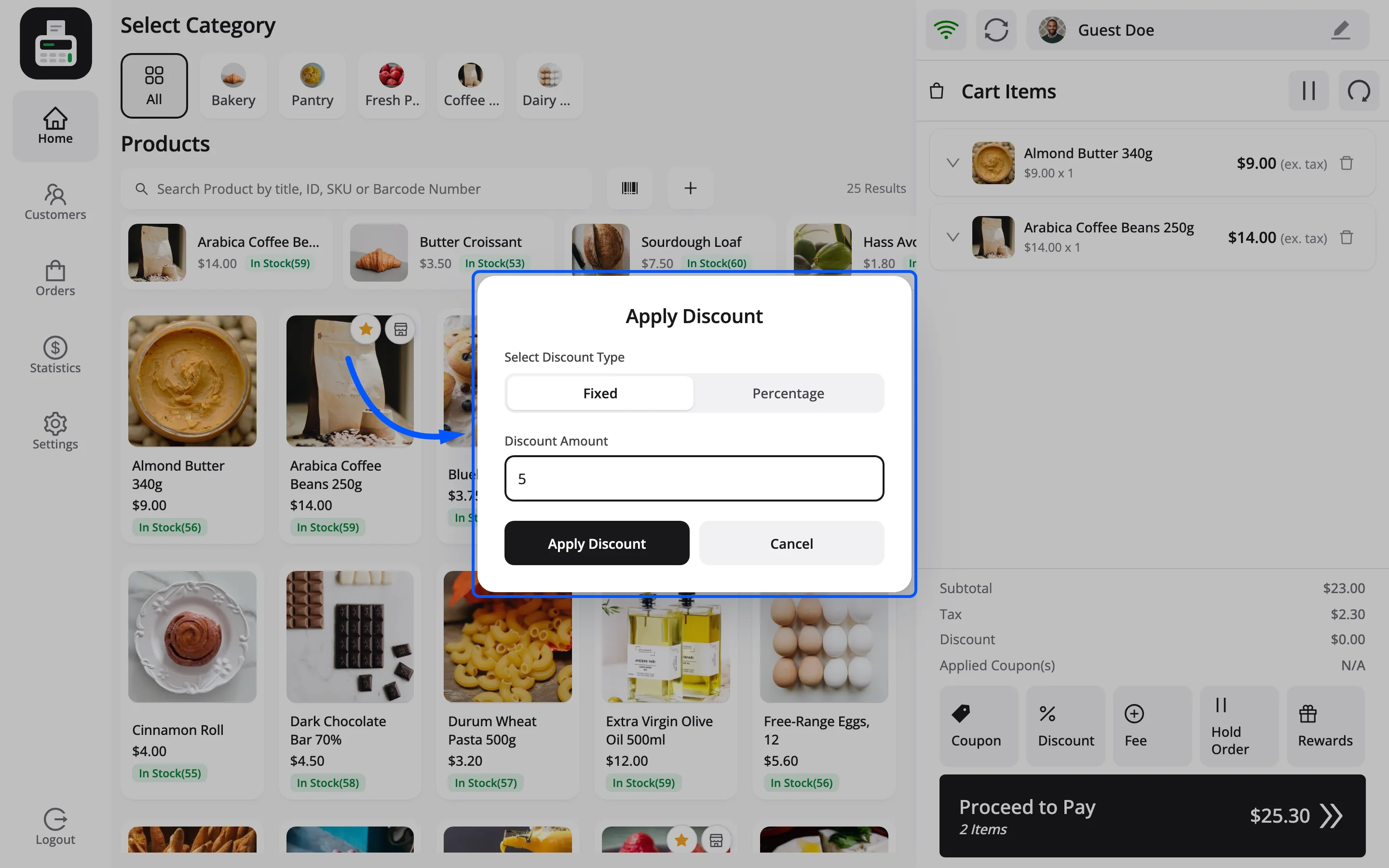Select Arabica Coffee Be... quick product row
1389x868 pixels.
226,252
